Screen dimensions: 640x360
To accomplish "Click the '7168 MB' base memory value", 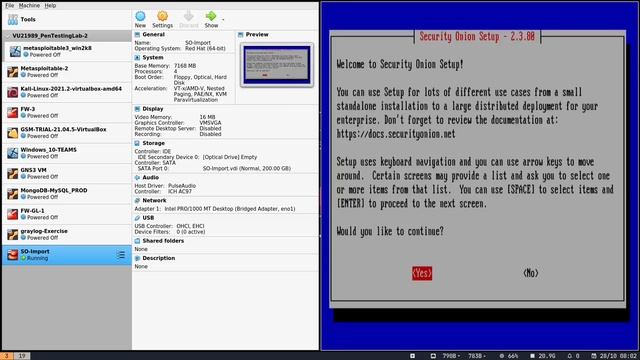I will (185, 66).
